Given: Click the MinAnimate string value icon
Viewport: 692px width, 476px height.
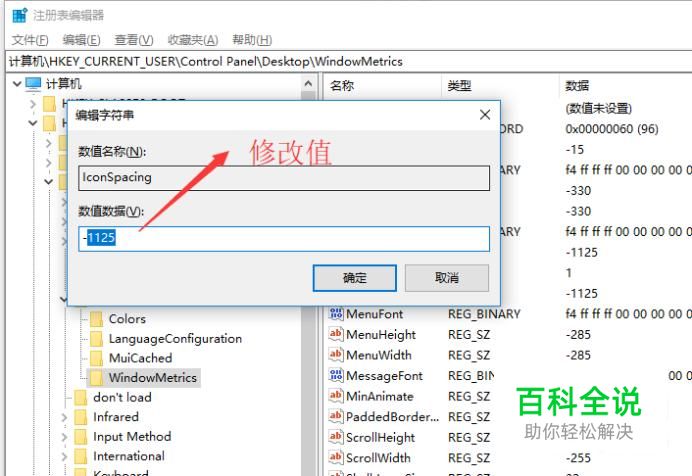Looking at the screenshot, I should (335, 396).
